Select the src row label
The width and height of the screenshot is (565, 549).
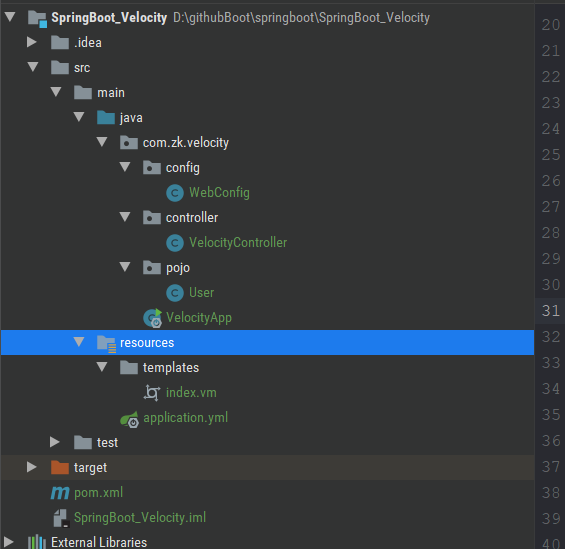[x=82, y=68]
